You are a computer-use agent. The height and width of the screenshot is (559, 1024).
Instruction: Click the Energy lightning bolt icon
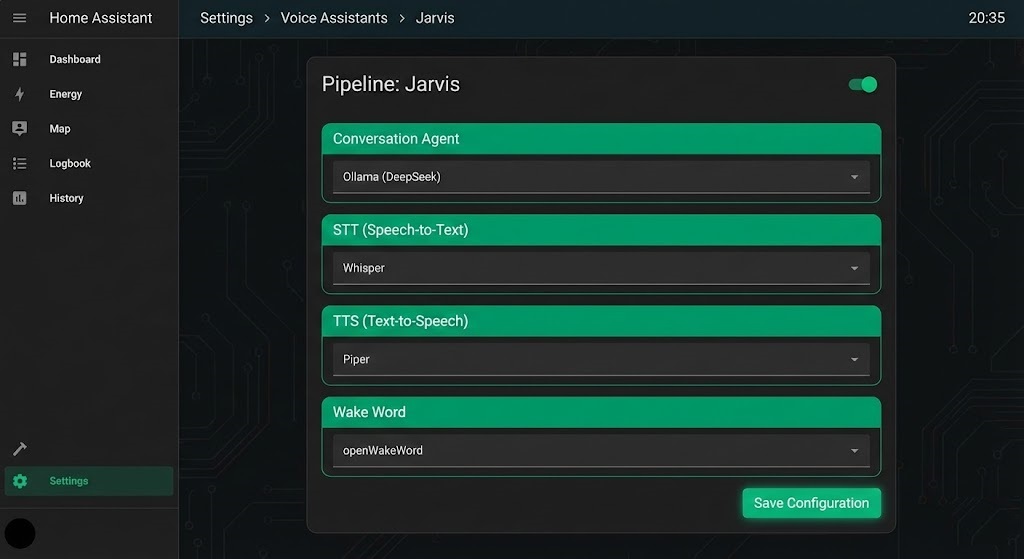20,94
